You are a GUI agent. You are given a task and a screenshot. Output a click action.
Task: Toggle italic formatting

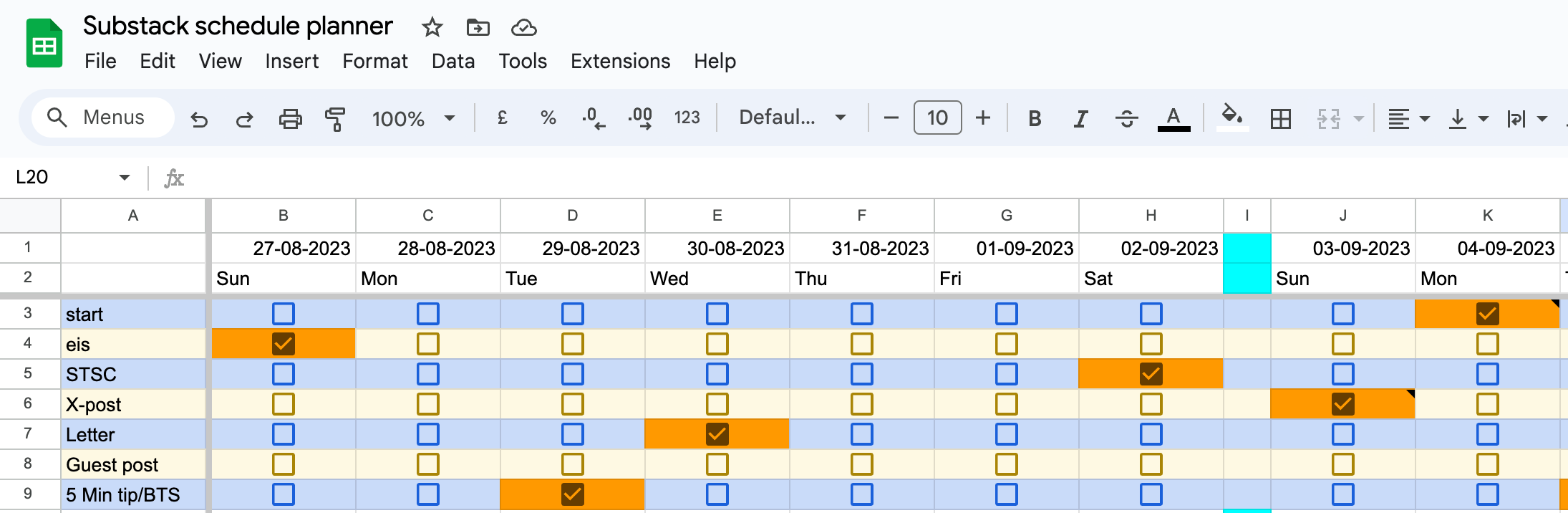pyautogui.click(x=1080, y=118)
